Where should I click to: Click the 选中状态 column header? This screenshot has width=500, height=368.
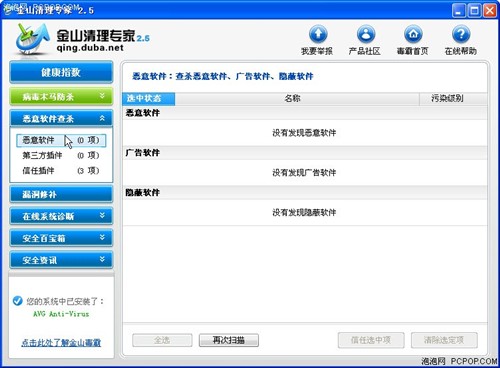coord(149,99)
